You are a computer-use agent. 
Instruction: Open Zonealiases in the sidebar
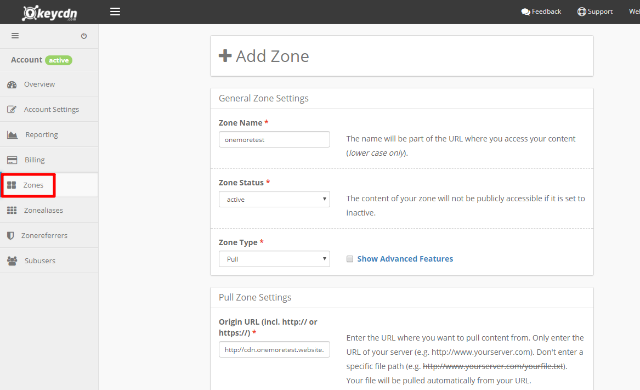49,210
